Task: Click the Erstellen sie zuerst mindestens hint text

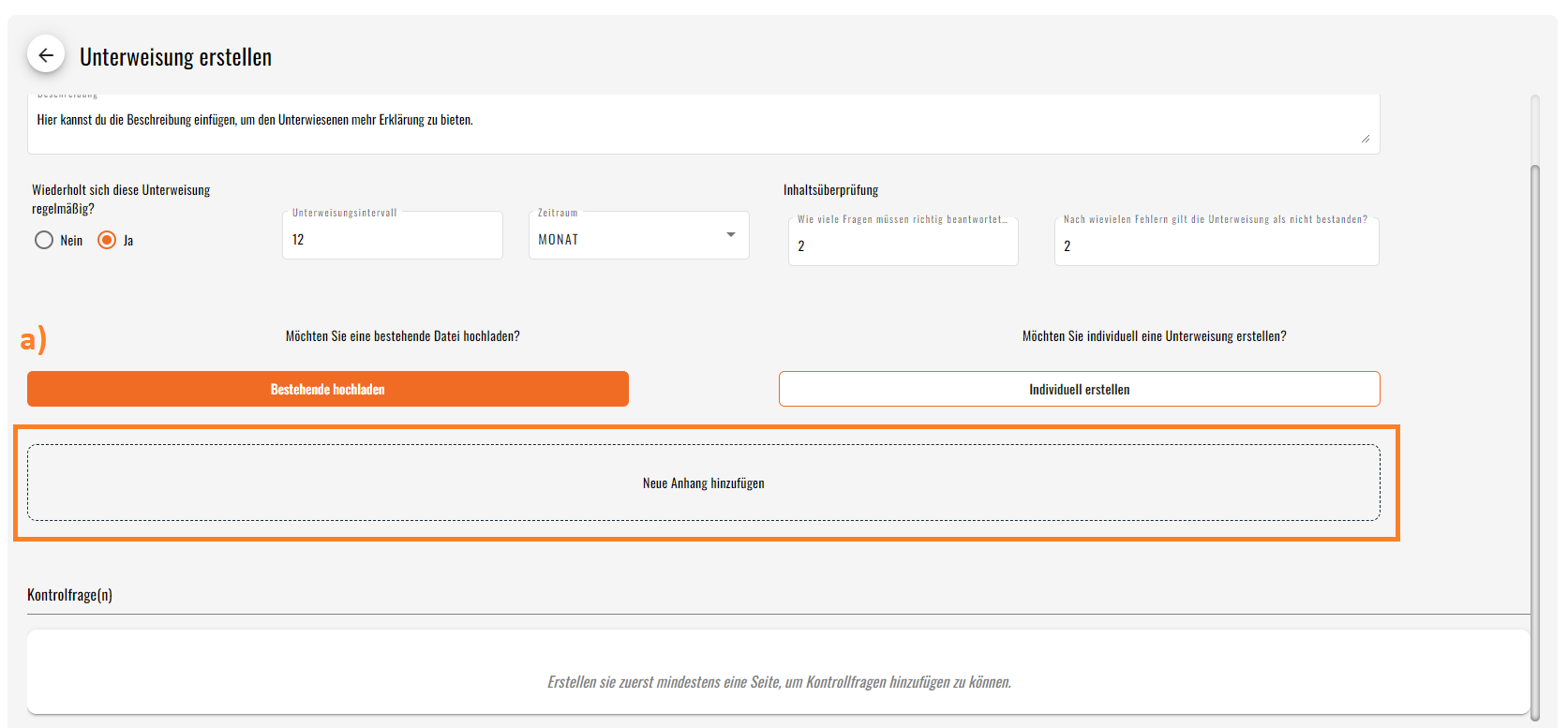Action: (x=779, y=682)
